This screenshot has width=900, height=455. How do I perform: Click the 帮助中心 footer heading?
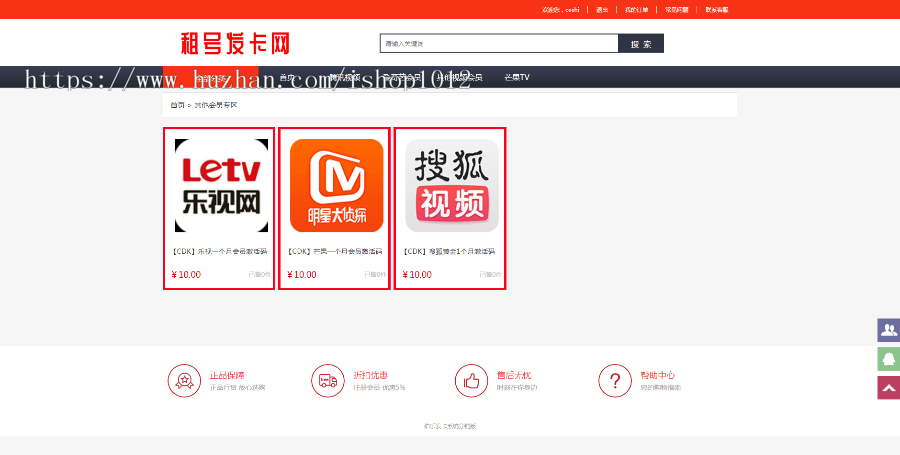point(658,375)
